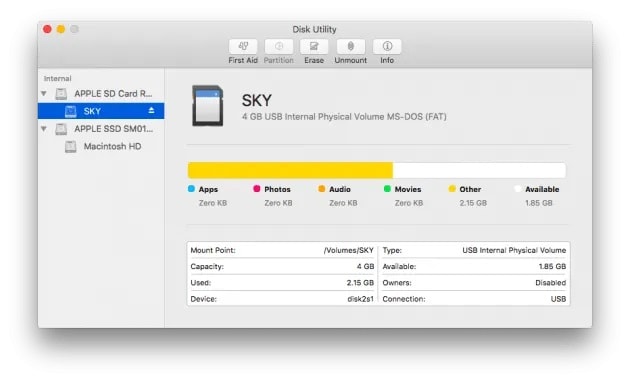The height and width of the screenshot is (382, 630).
Task: Click the orange Audio legend dot
Action: pyautogui.click(x=322, y=189)
